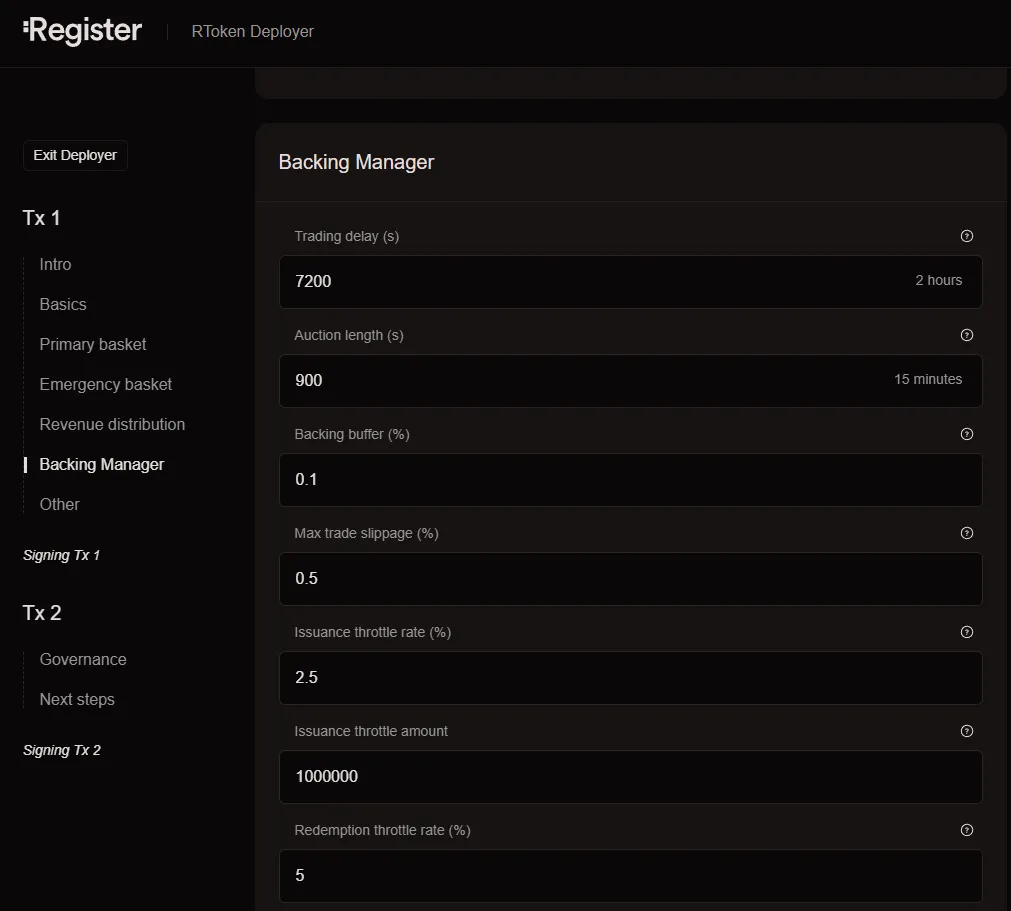Show help for Max trade slippage
This screenshot has height=911, width=1011.
[x=966, y=533]
